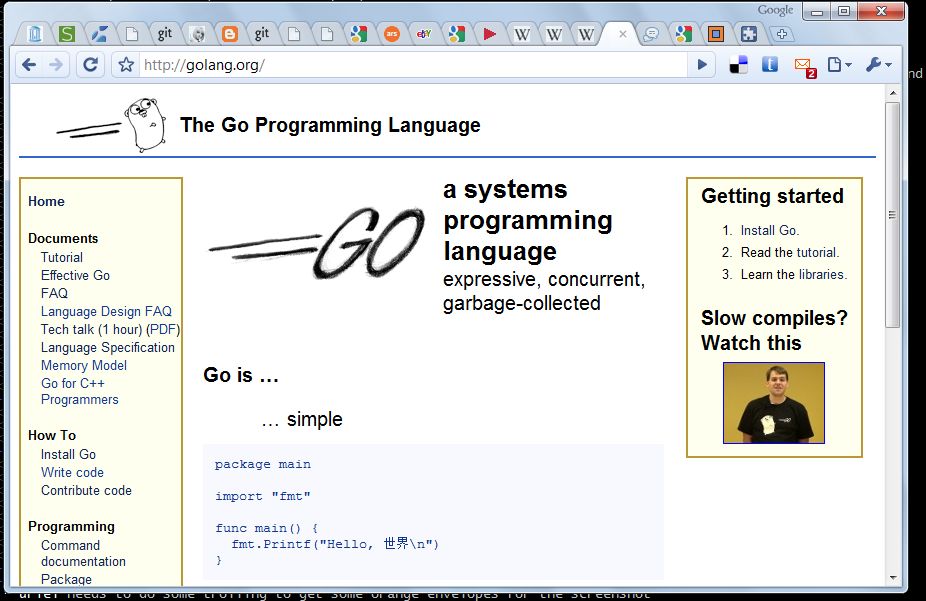Go forward with the forward arrow

[x=55, y=64]
